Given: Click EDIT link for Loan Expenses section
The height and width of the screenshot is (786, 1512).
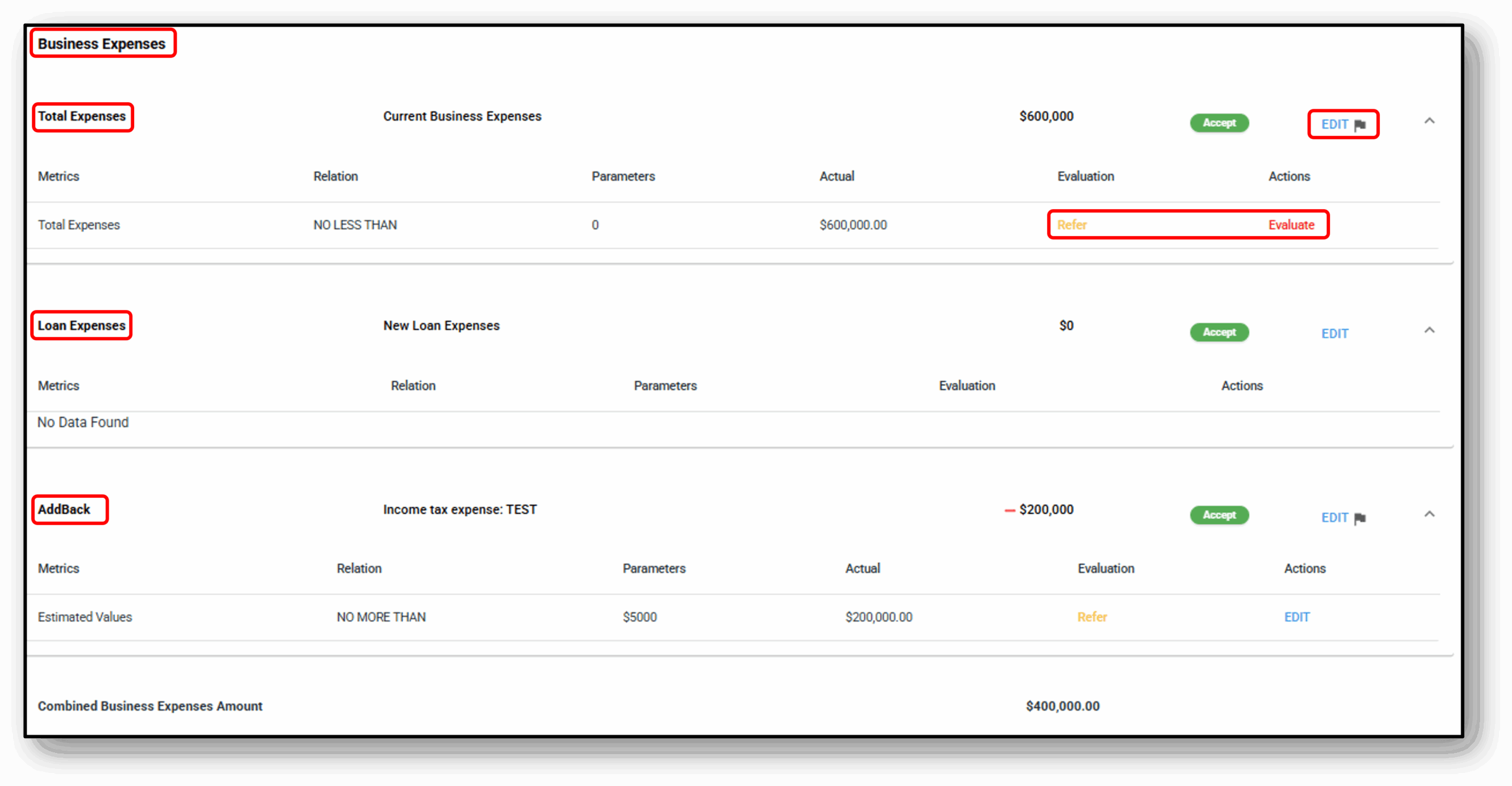Looking at the screenshot, I should [1334, 334].
